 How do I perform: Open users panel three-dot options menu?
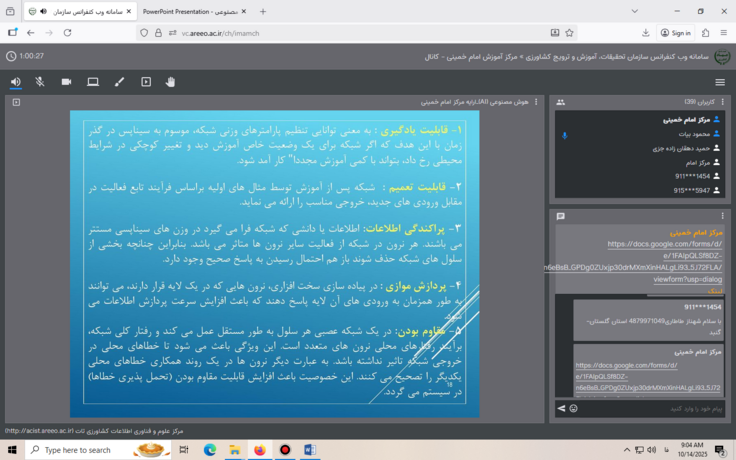tap(722, 102)
